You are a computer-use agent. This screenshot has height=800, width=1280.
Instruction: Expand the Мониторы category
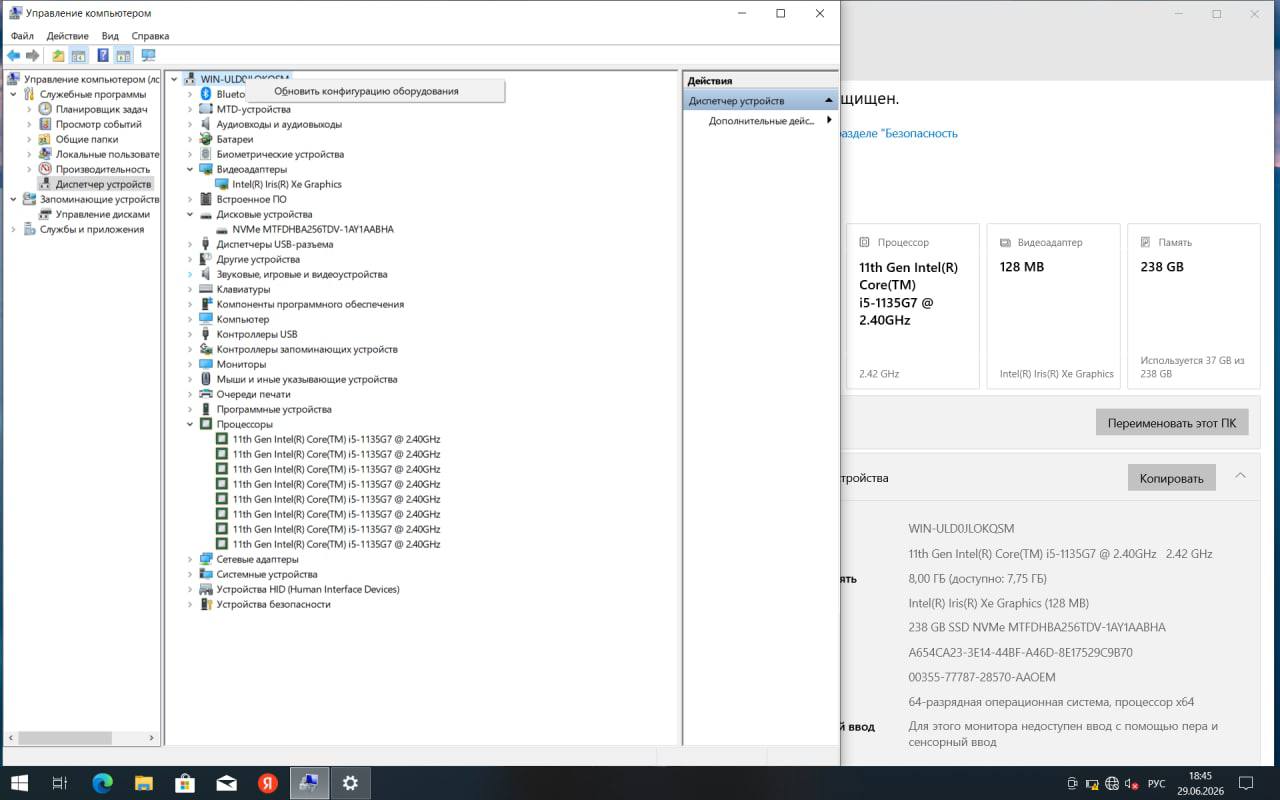click(190, 364)
